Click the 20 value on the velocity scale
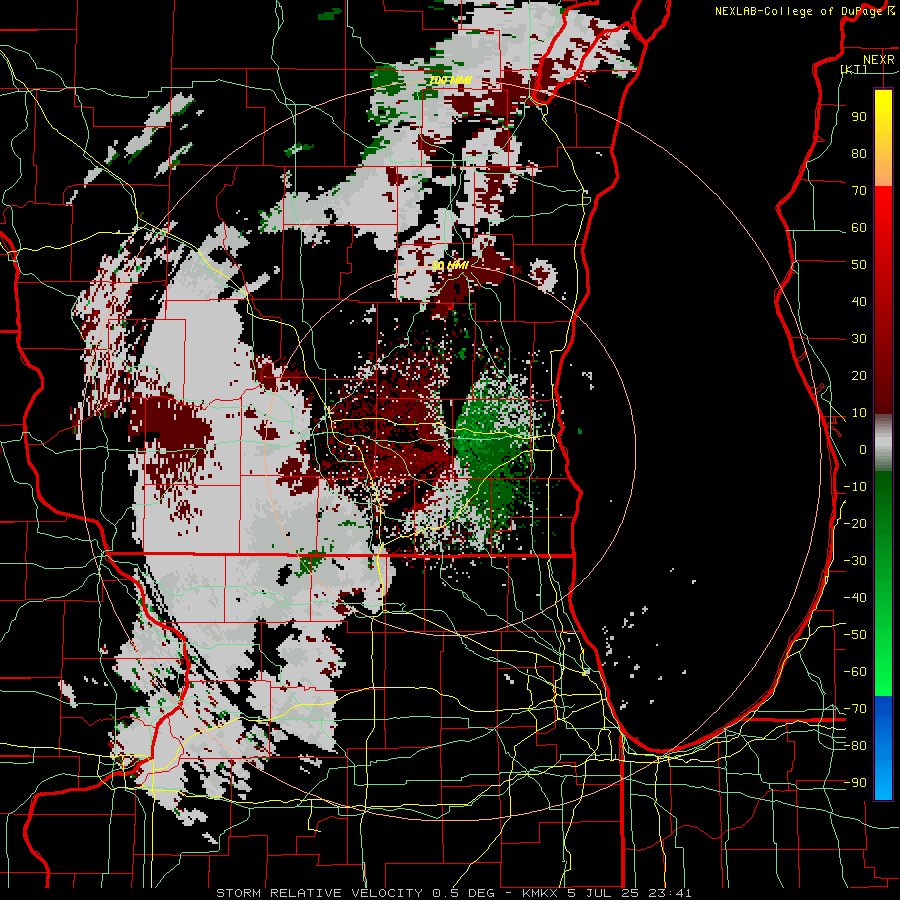The width and height of the screenshot is (900, 900). 859,376
